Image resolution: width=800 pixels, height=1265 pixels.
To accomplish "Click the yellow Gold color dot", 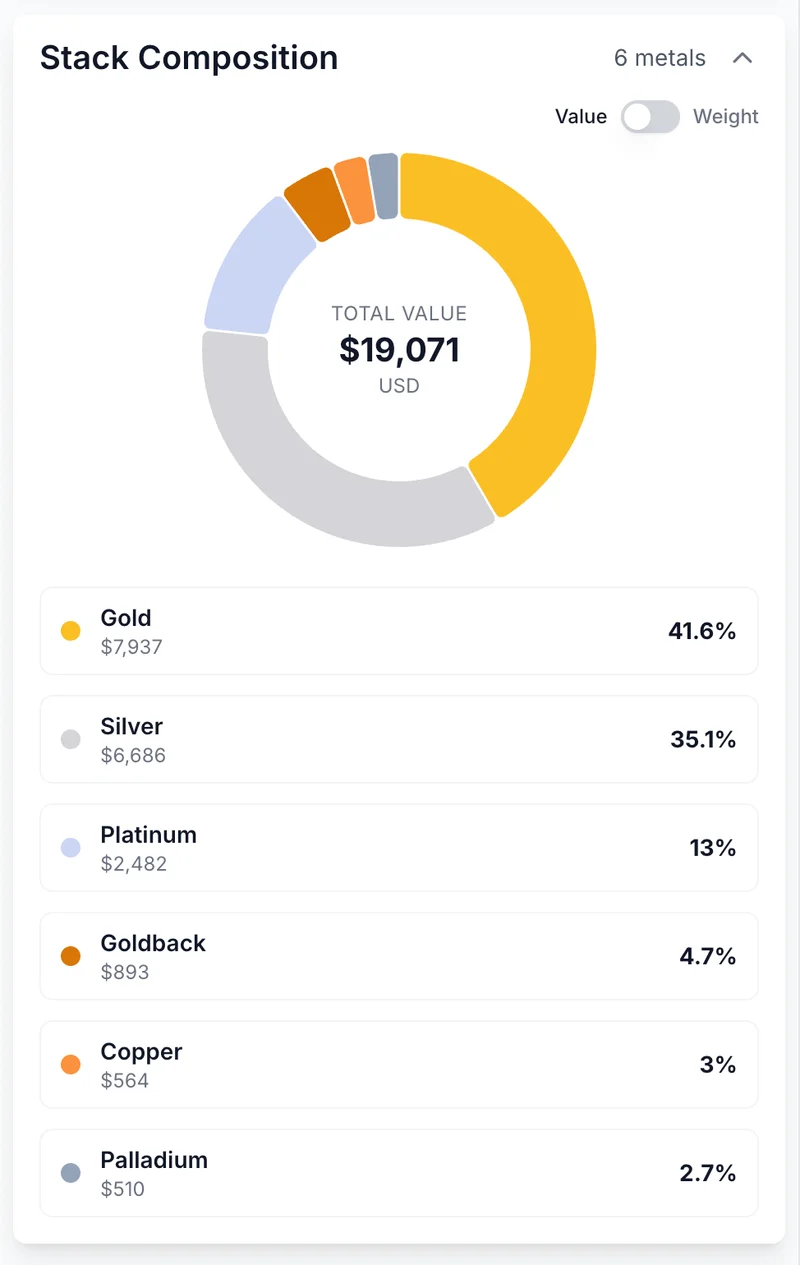I will (x=71, y=631).
